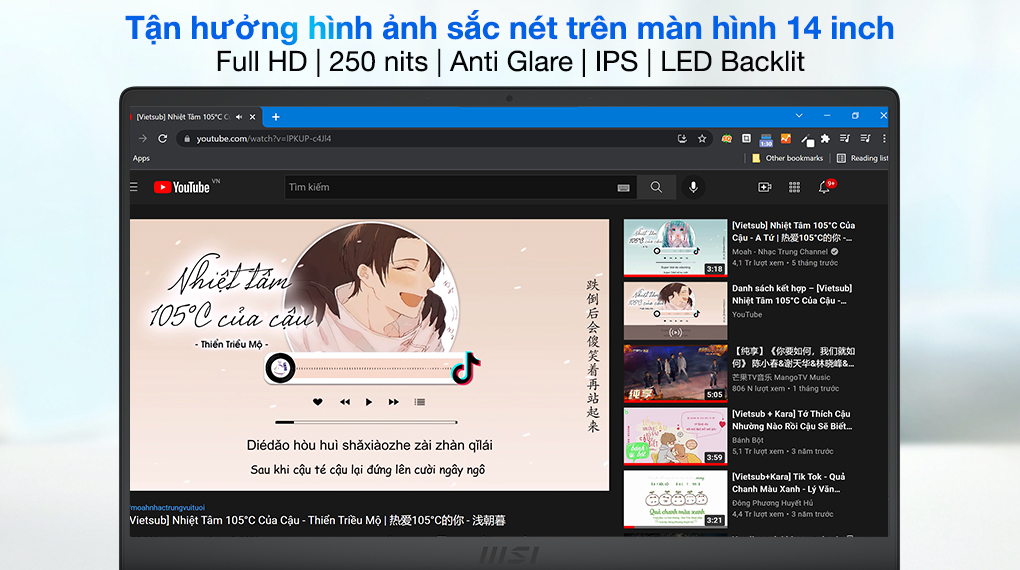Click the browser forward arrow
This screenshot has width=1020, height=570.
(142, 138)
